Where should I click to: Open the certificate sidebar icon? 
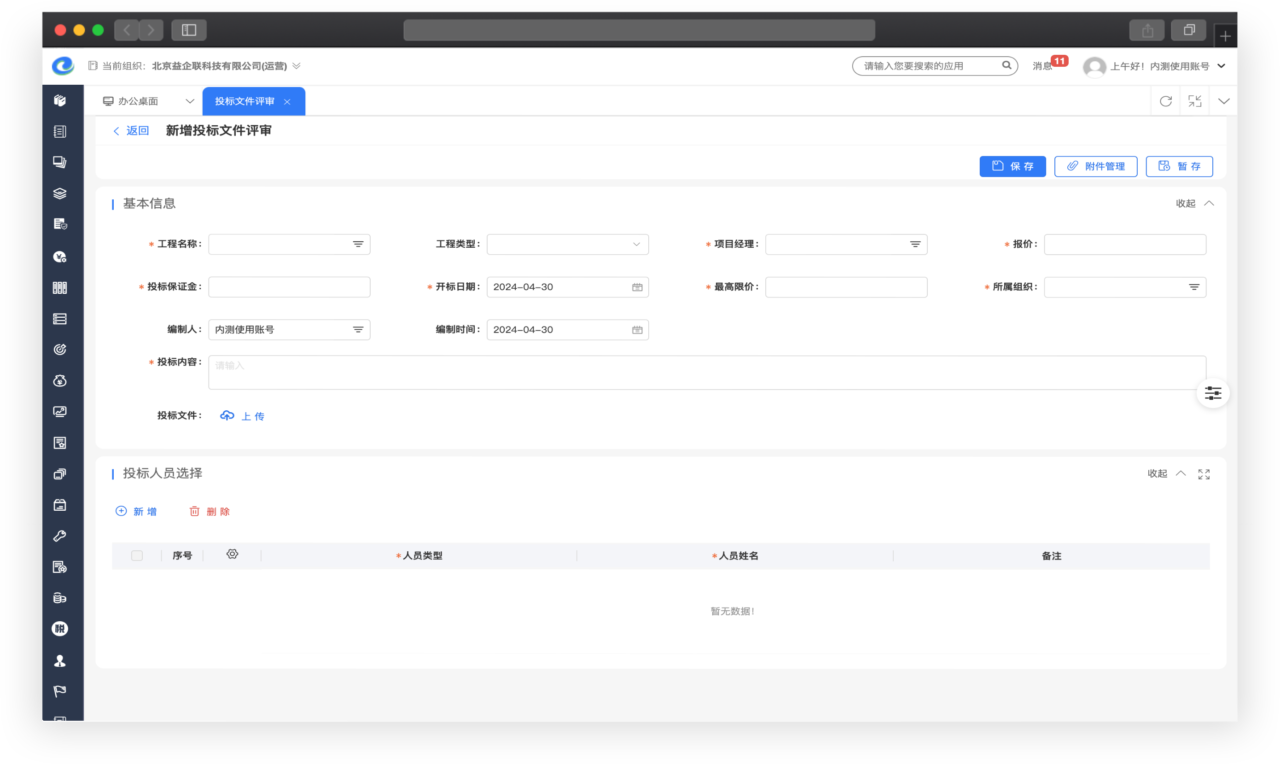point(60,442)
